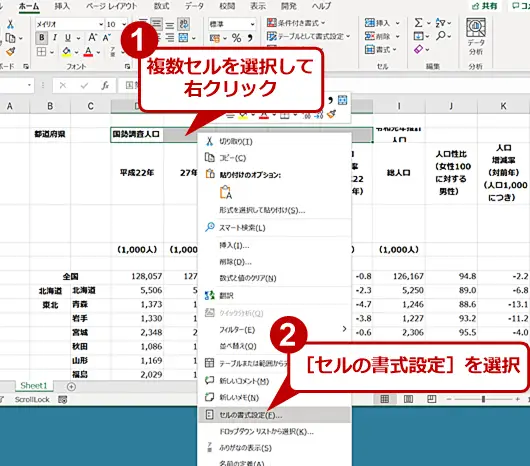The width and height of the screenshot is (530, 466).
Task: Open the 標準 number format dropdown
Action: point(252,24)
